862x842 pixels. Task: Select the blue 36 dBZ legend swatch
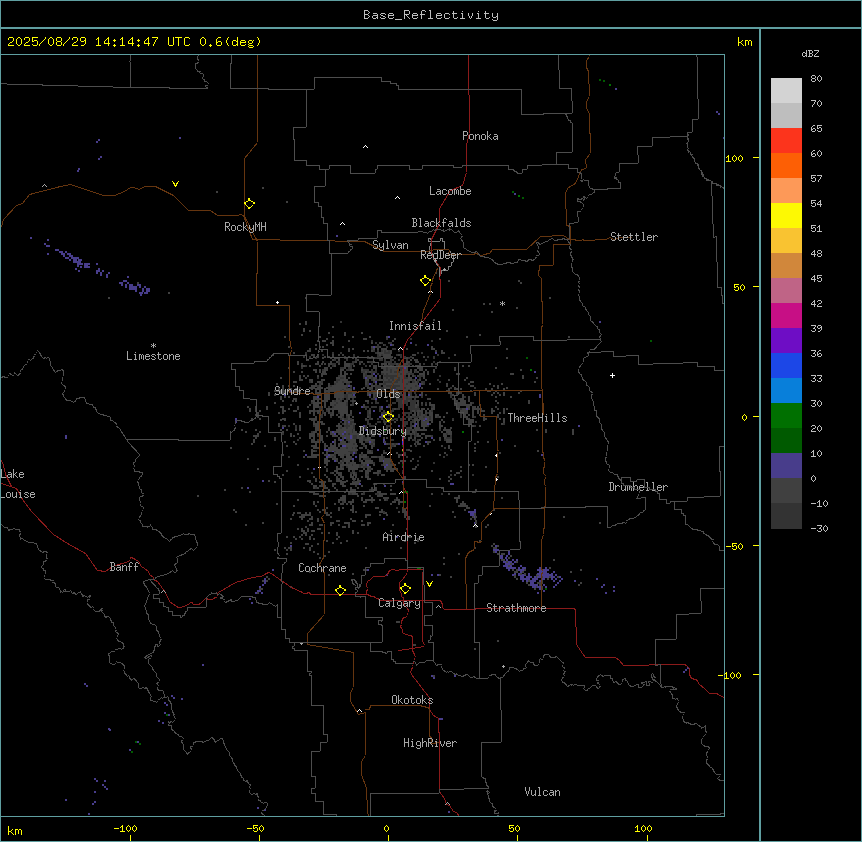pos(786,365)
